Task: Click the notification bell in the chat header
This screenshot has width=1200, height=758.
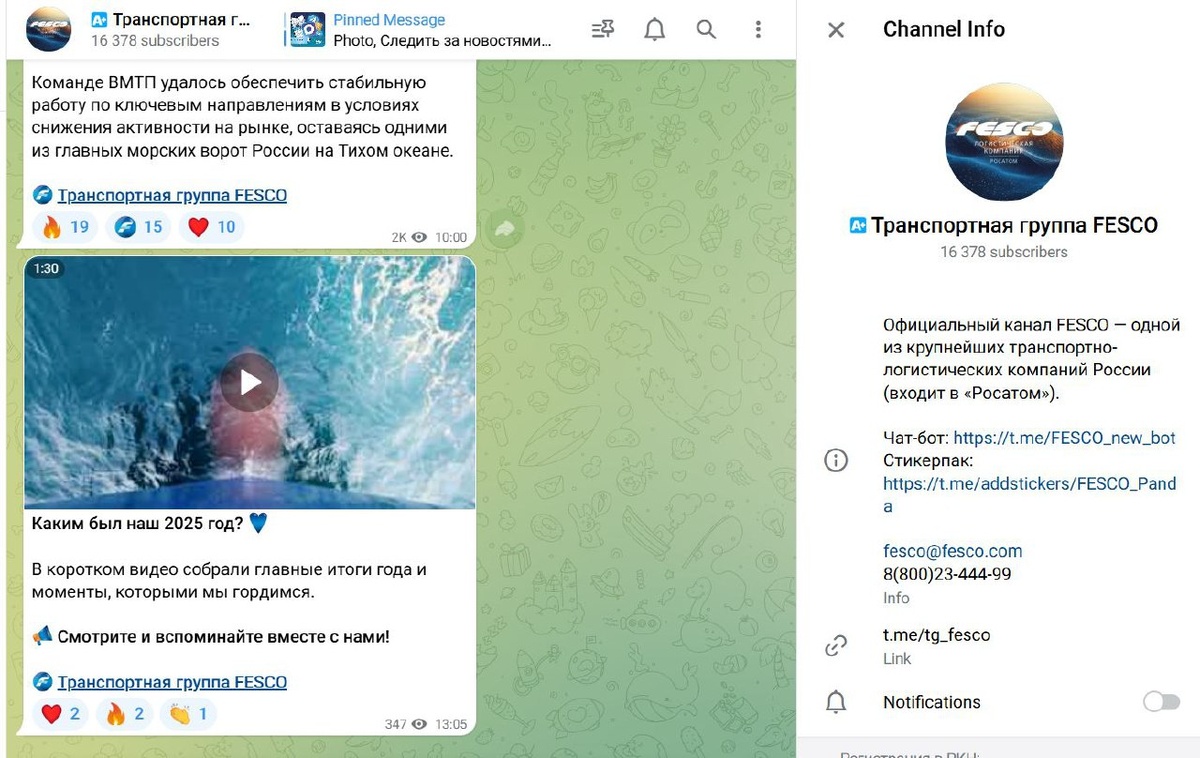Action: coord(654,30)
